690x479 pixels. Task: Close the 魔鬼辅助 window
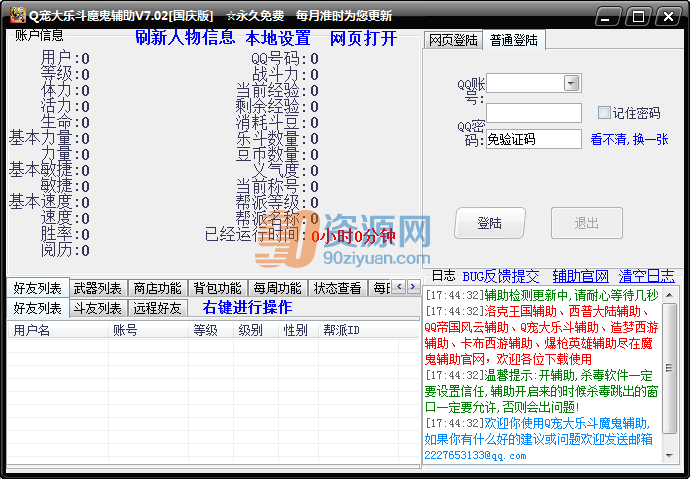pyautogui.click(x=668, y=17)
